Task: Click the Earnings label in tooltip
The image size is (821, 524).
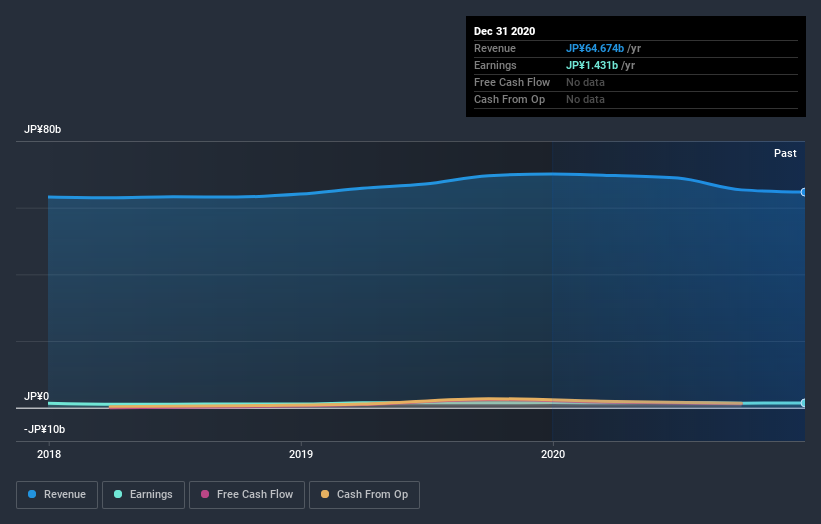Action: (495, 65)
